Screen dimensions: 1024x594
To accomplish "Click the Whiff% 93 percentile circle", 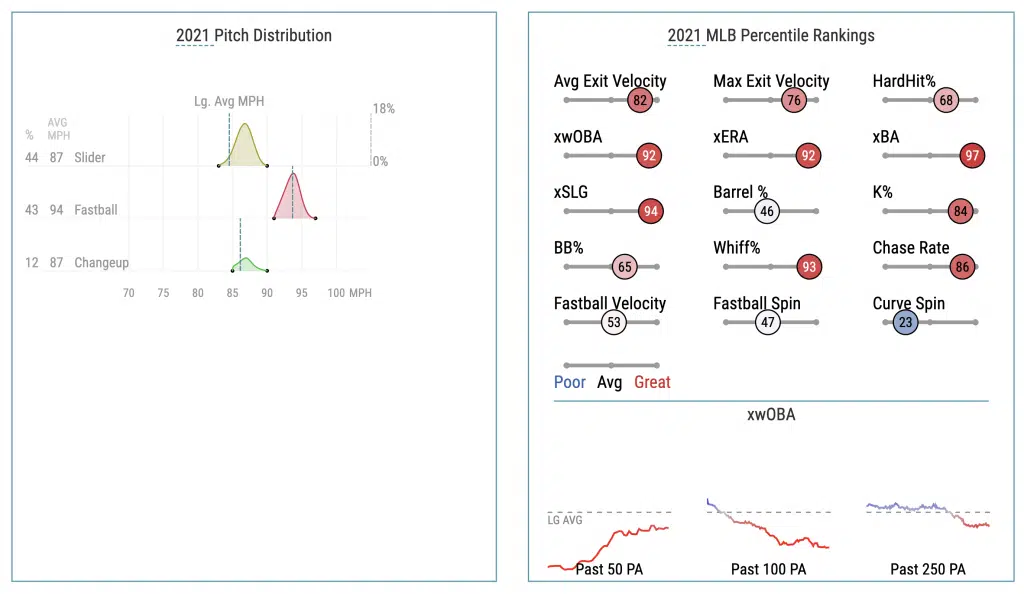I will 810,267.
